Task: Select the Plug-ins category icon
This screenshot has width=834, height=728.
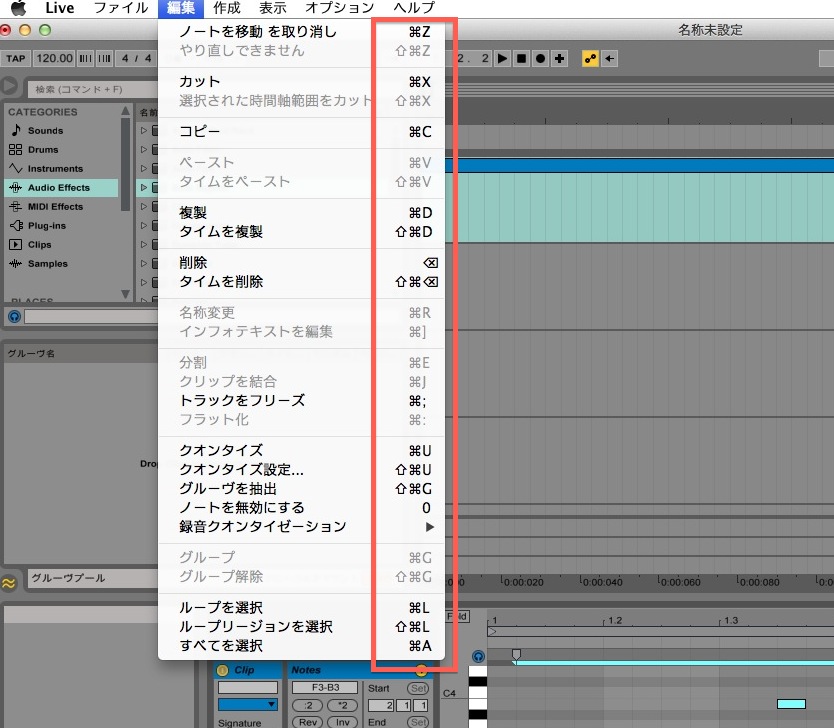Action: pos(16,225)
